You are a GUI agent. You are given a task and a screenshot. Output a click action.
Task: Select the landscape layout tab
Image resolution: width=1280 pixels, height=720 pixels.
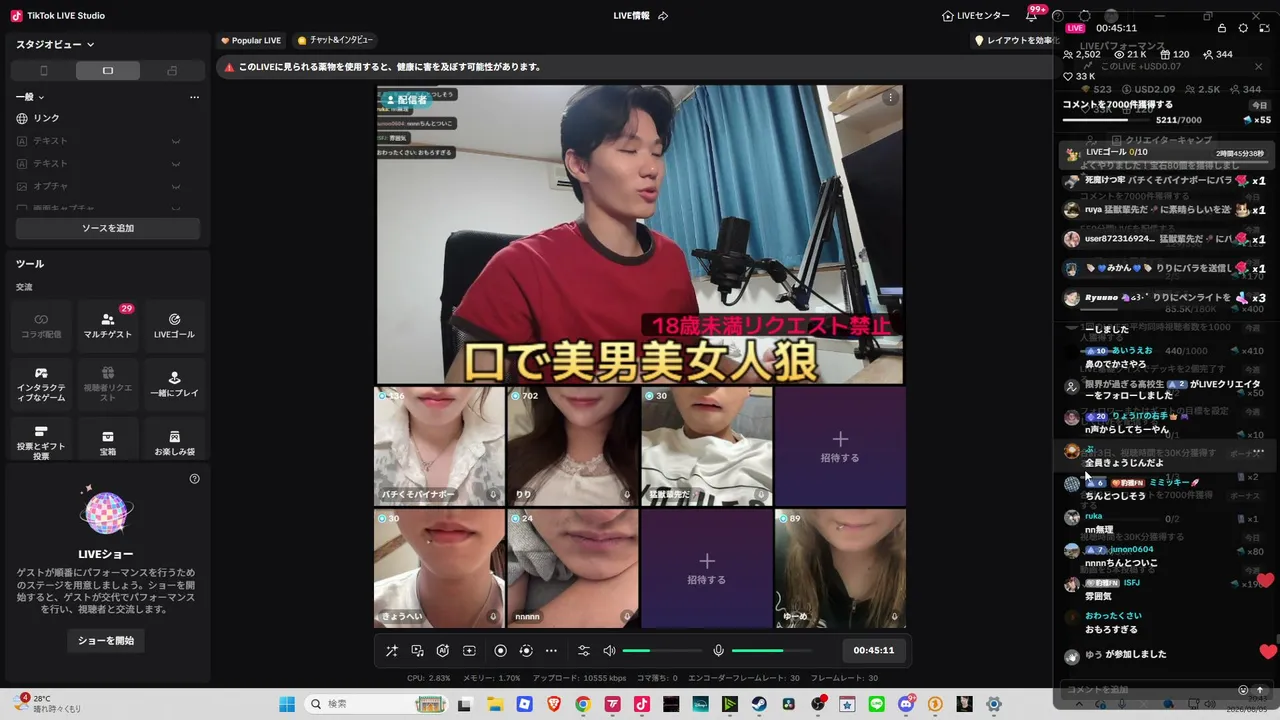(x=108, y=71)
